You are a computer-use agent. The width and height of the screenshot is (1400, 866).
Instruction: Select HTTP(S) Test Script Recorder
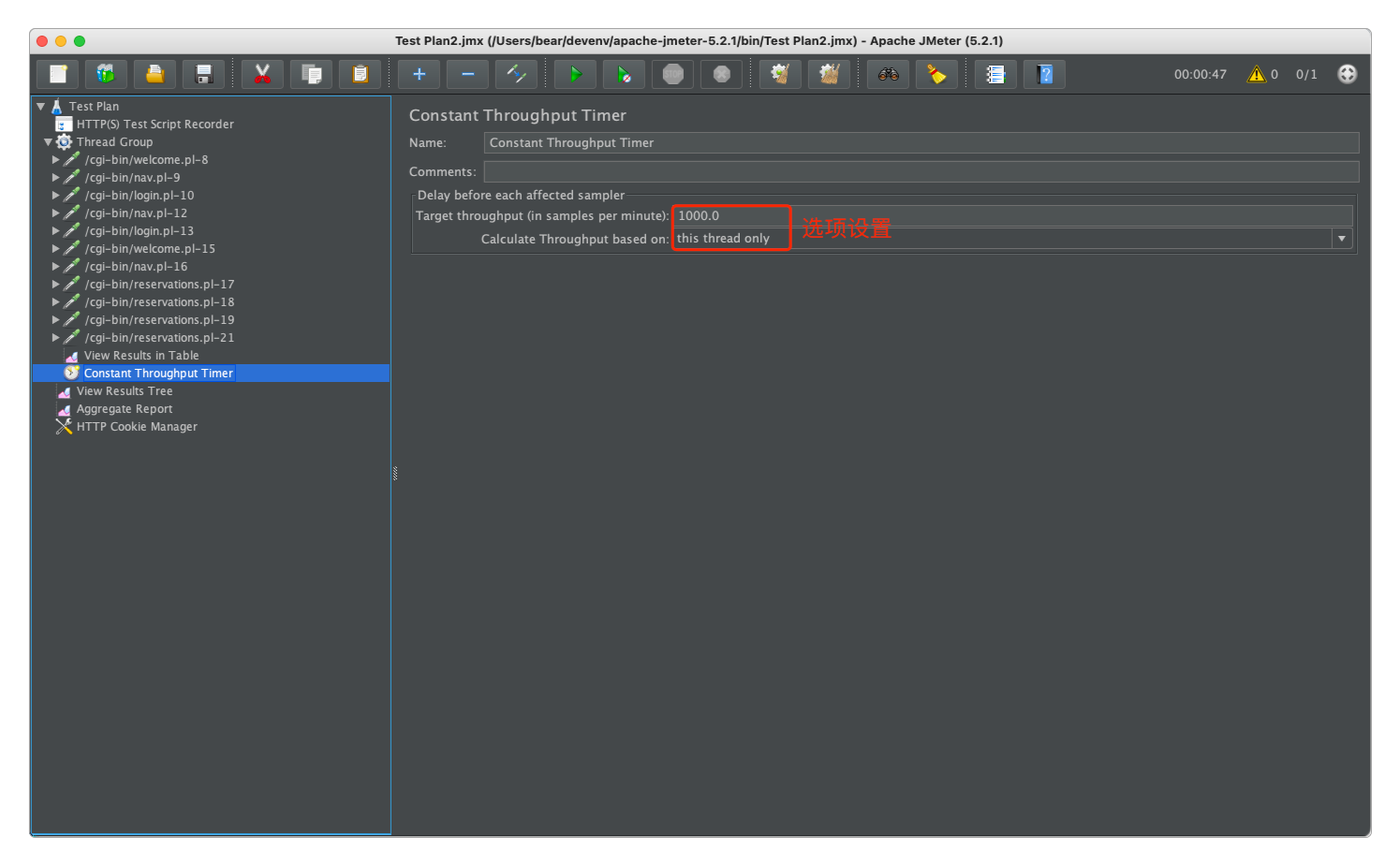tap(155, 125)
